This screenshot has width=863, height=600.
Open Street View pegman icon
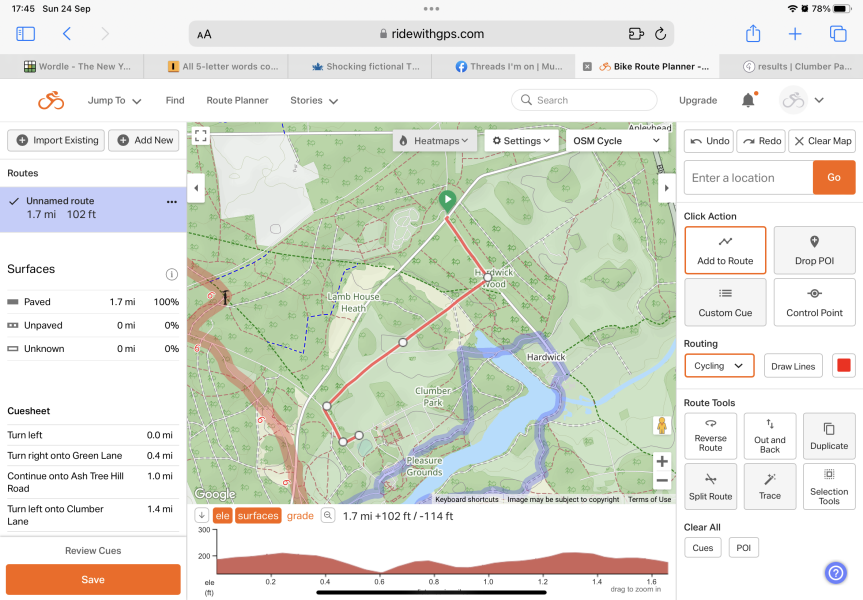662,426
